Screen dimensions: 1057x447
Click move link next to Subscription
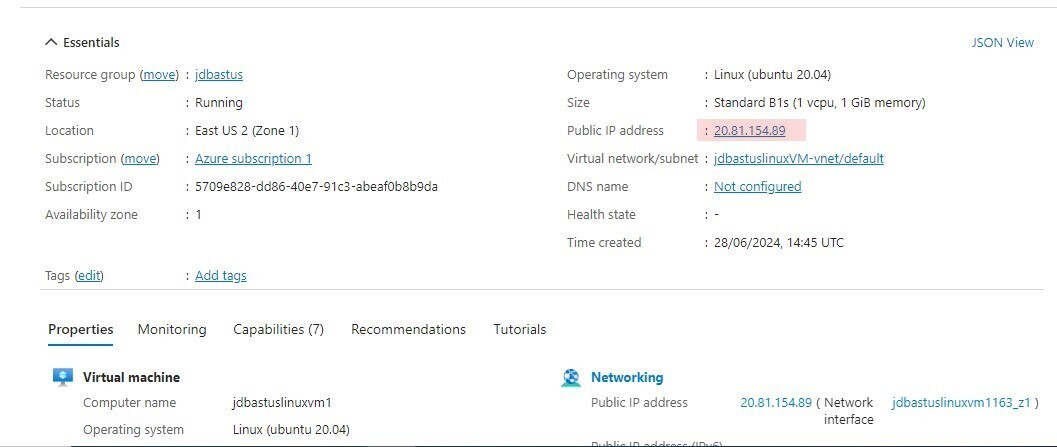(x=141, y=159)
